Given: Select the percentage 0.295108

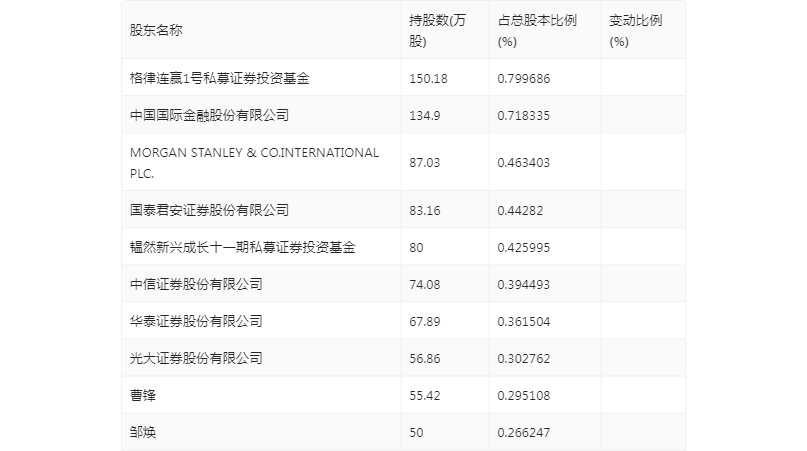Looking at the screenshot, I should [x=523, y=396].
